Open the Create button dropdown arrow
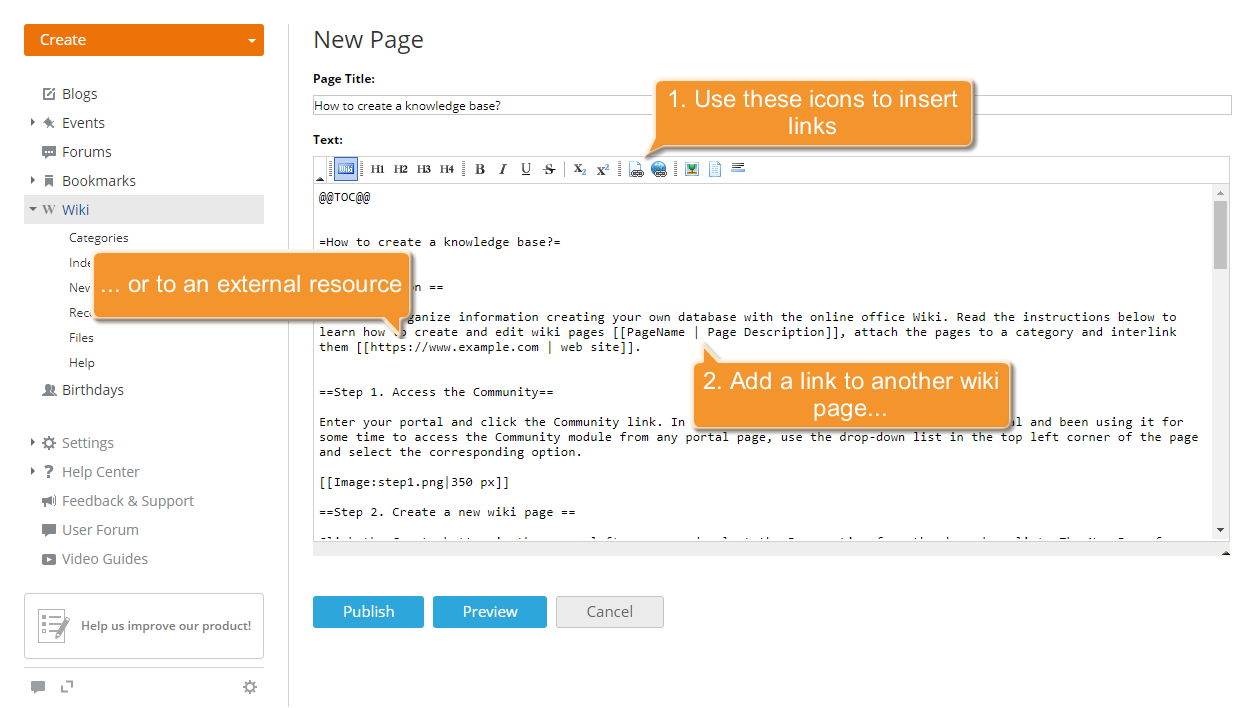 point(252,41)
